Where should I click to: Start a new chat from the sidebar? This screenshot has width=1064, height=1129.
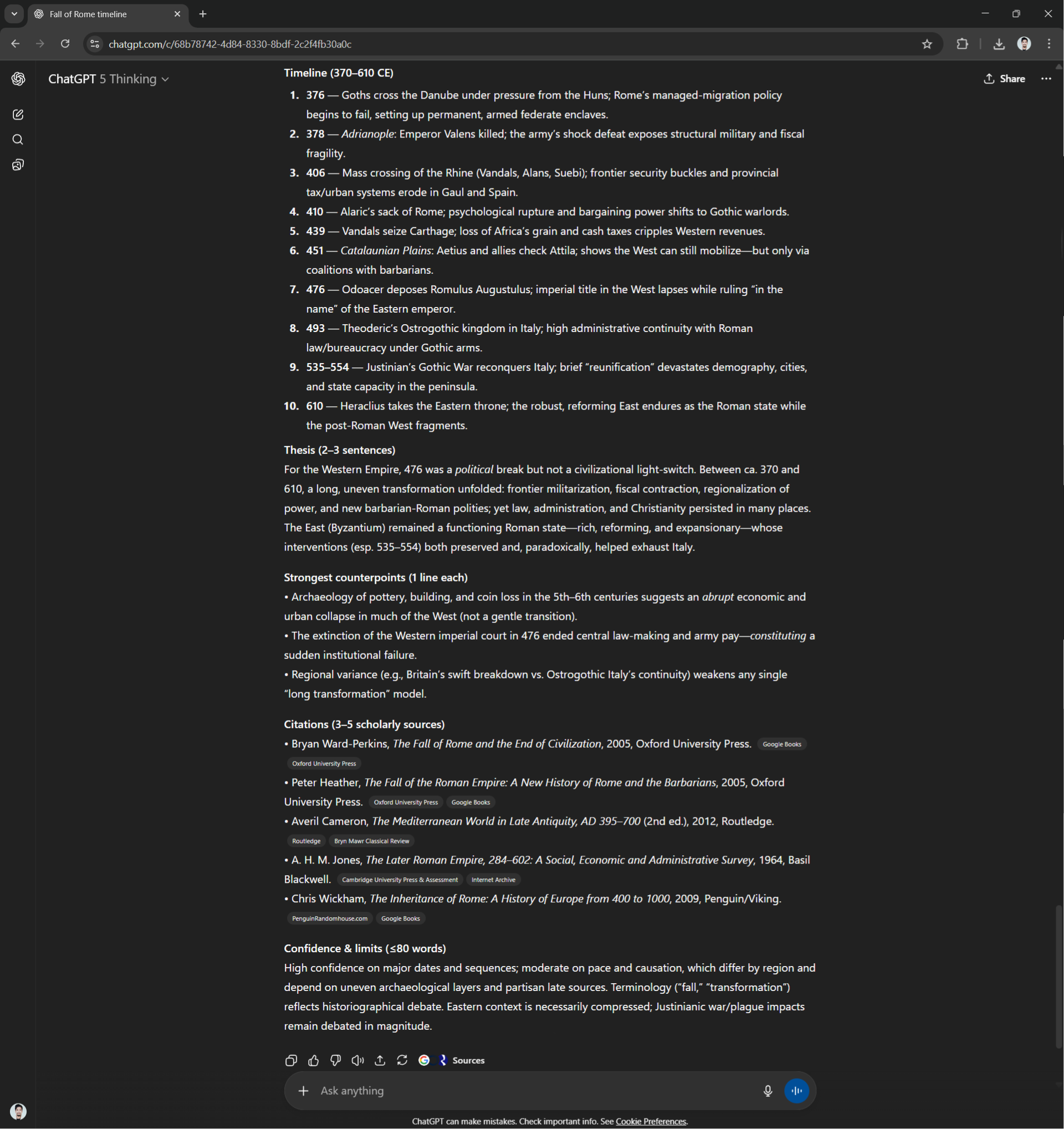18,115
